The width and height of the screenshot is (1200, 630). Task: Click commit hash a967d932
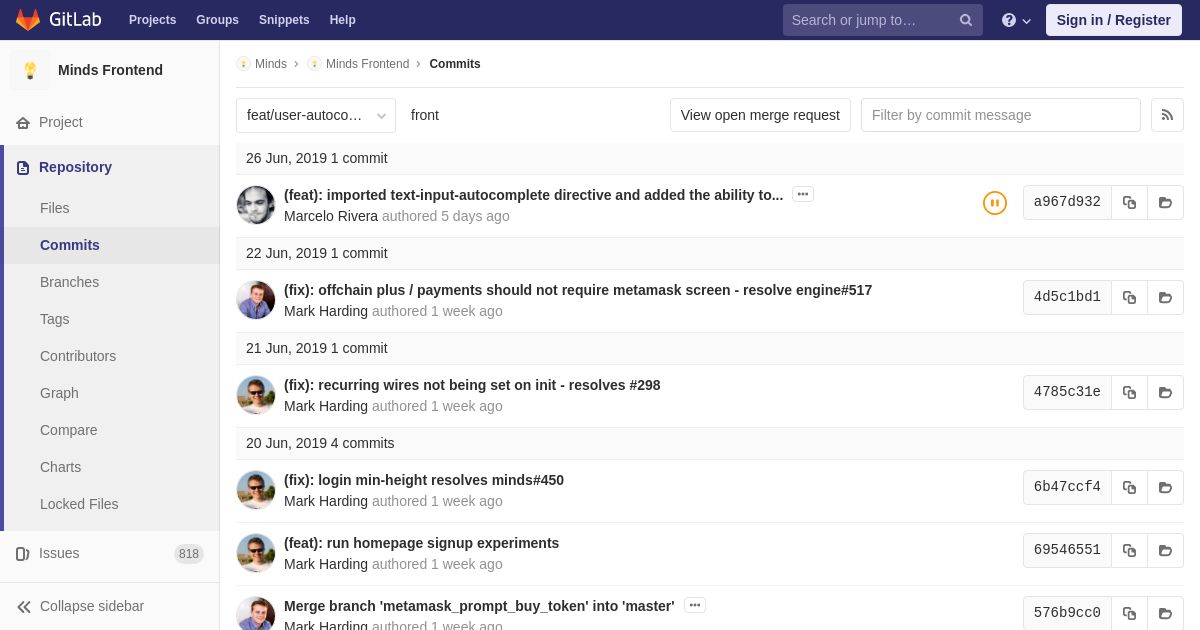pos(1067,202)
